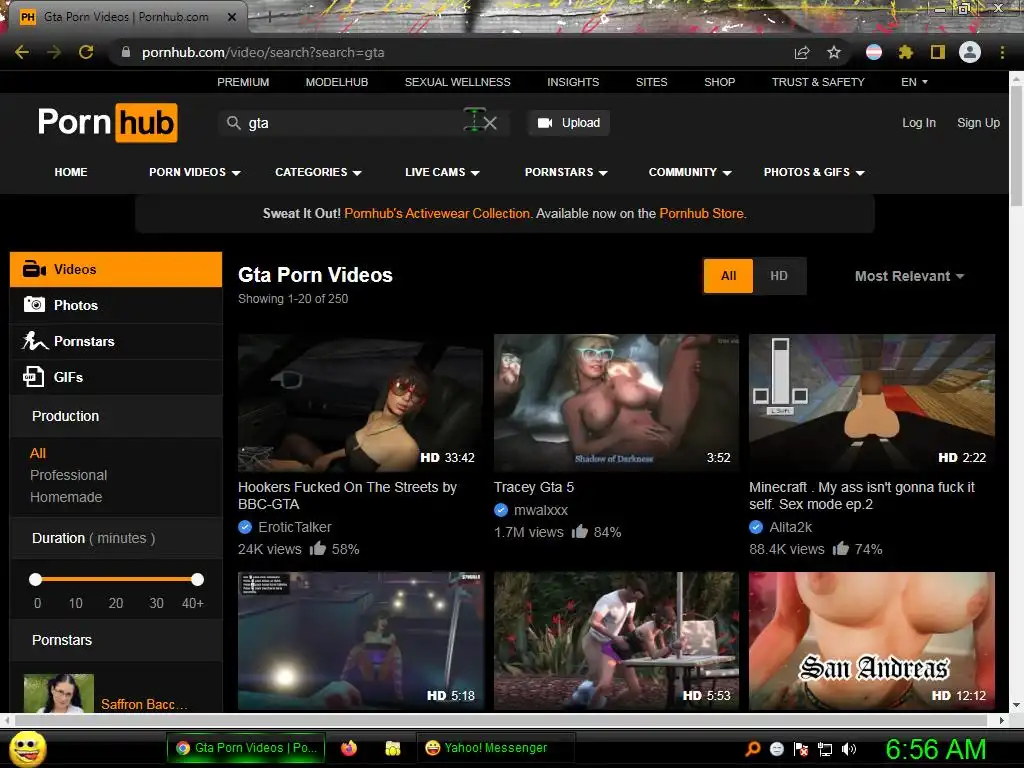Go to the Home navigation item
Image resolution: width=1024 pixels, height=768 pixels.
pyautogui.click(x=71, y=172)
